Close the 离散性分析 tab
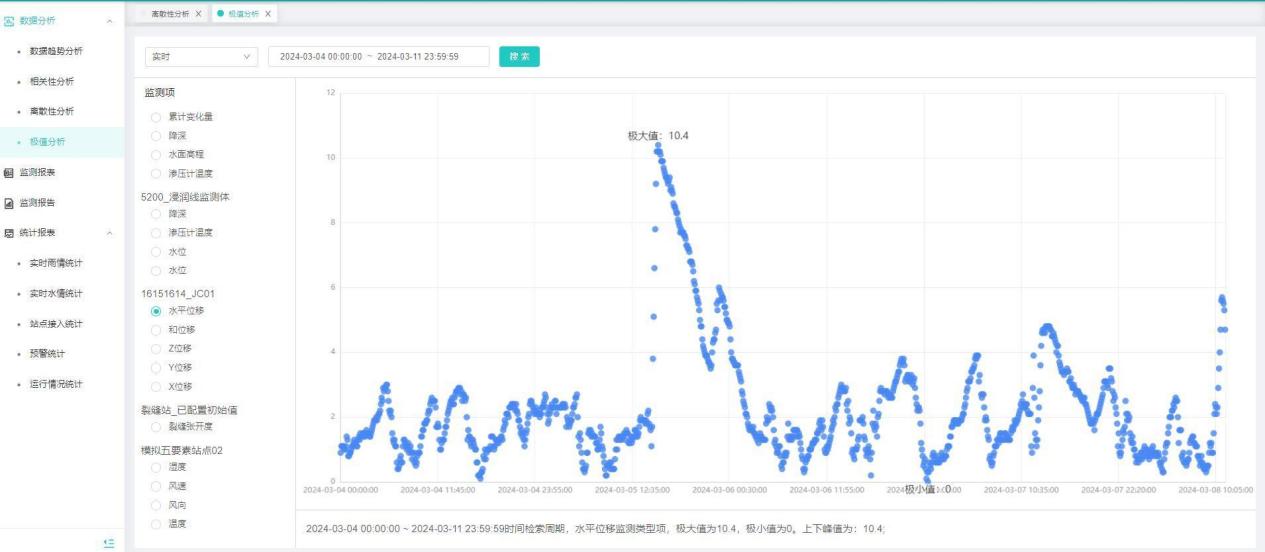This screenshot has width=1265, height=552. coord(198,14)
